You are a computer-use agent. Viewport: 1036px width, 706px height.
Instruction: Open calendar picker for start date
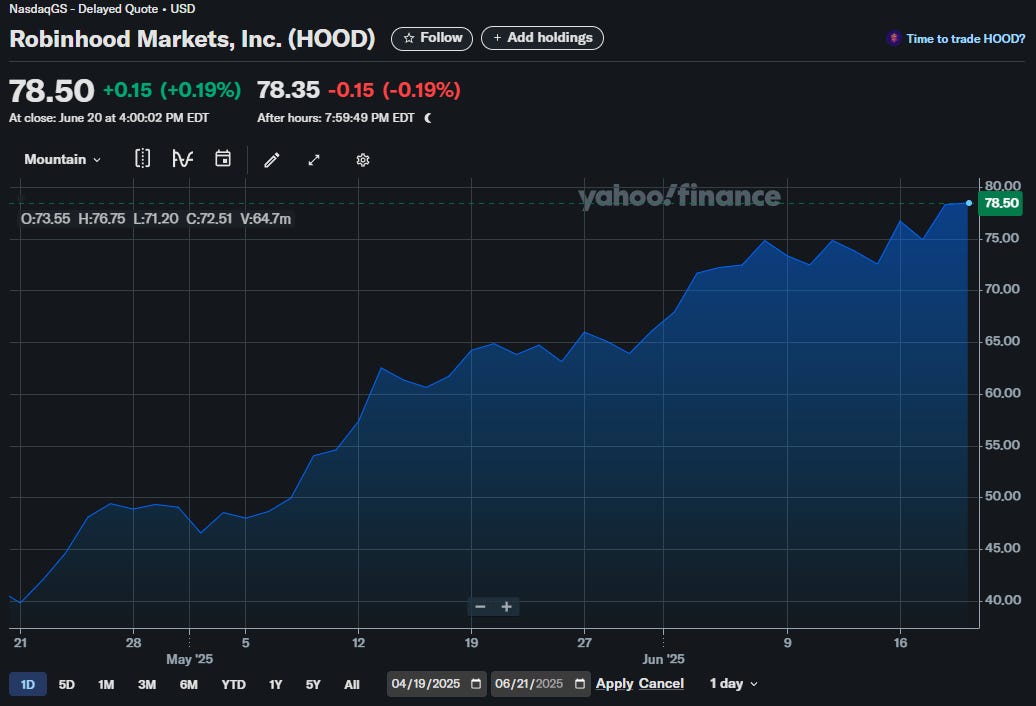point(476,684)
